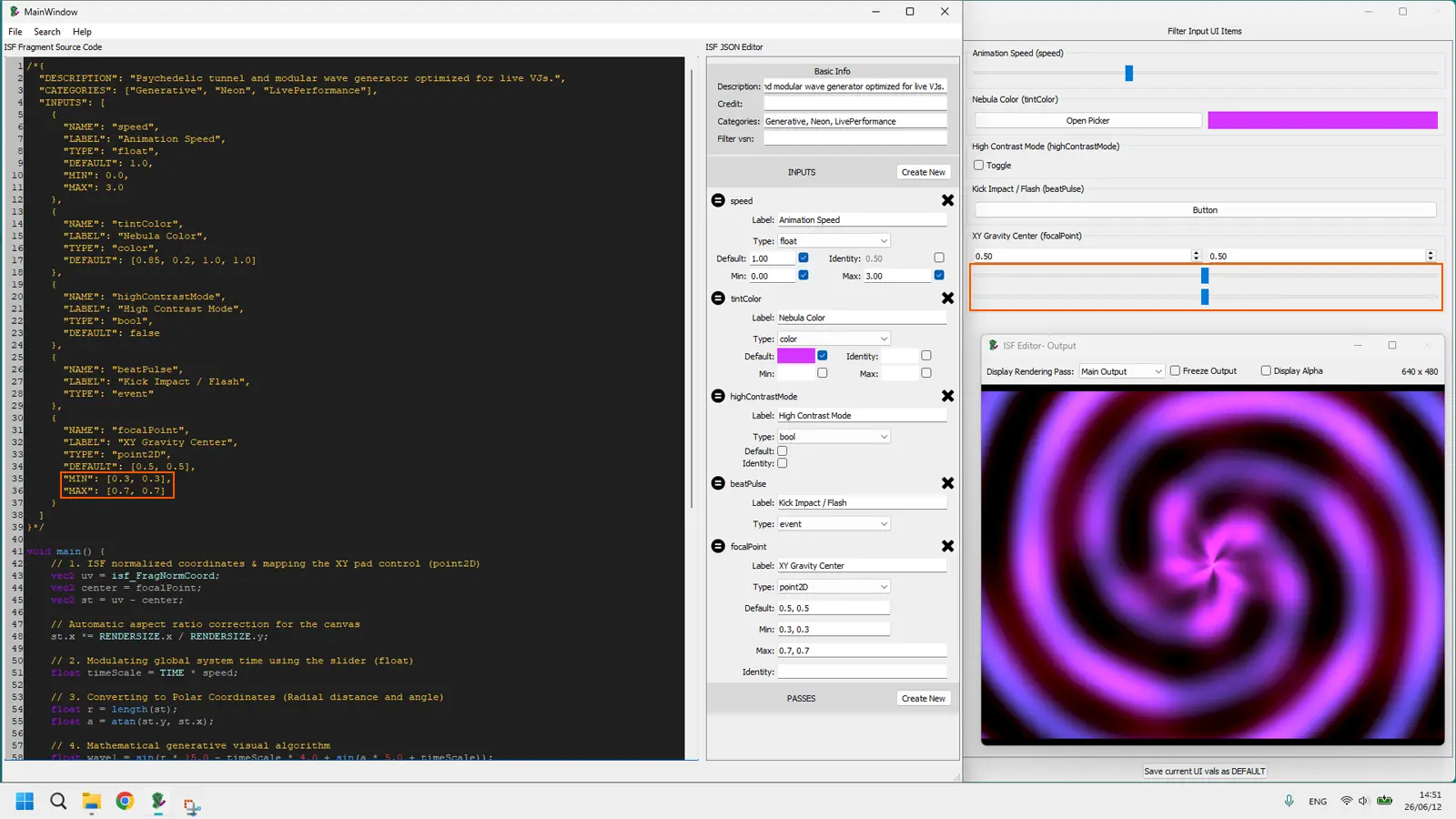
Task: Click the focalPoint Min field
Action: point(834,629)
